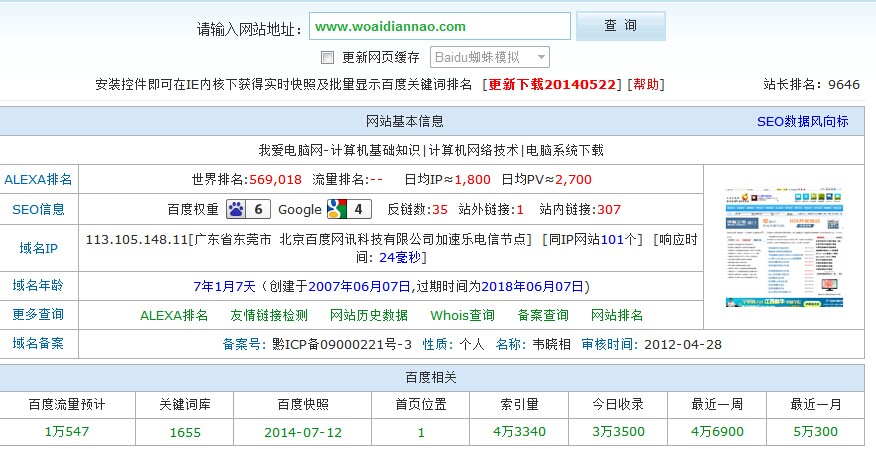Image resolution: width=876 pixels, height=449 pixels.
Task: Click the 索引量 column header
Action: coord(519,404)
